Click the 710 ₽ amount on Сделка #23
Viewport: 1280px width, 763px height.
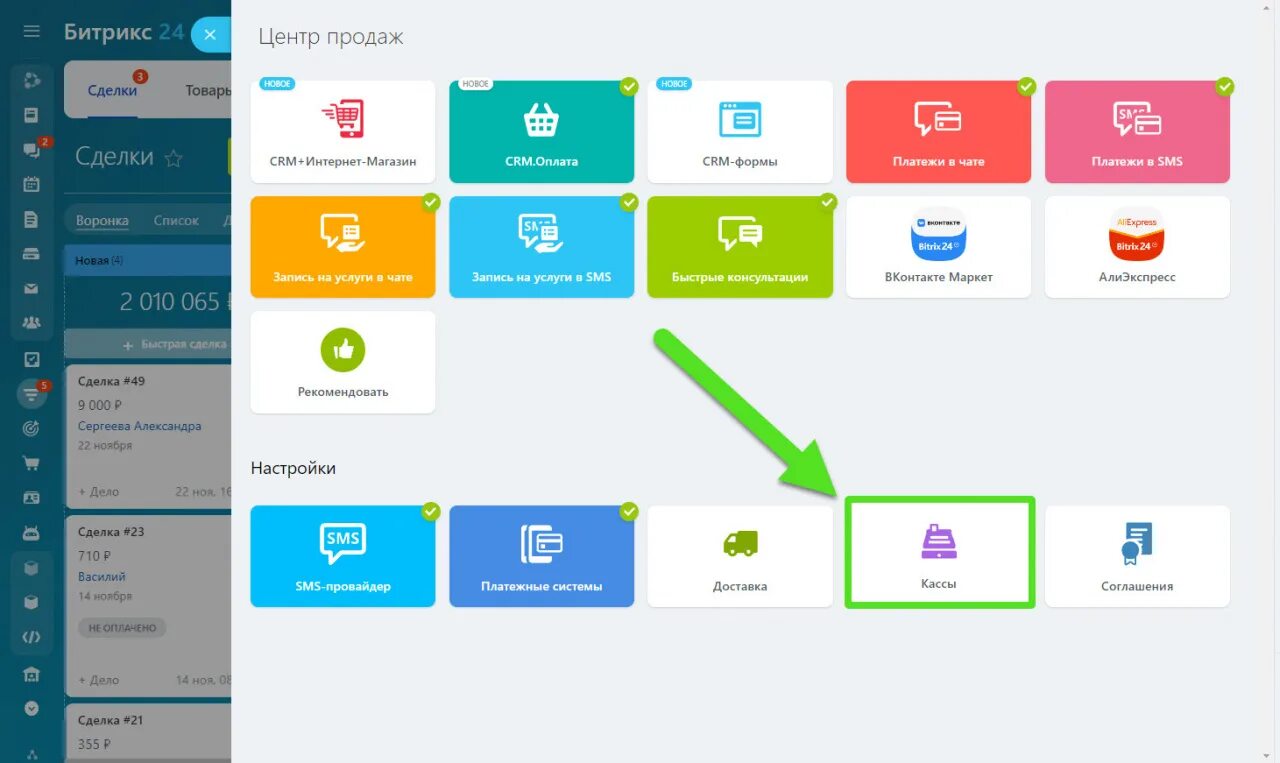click(x=94, y=556)
